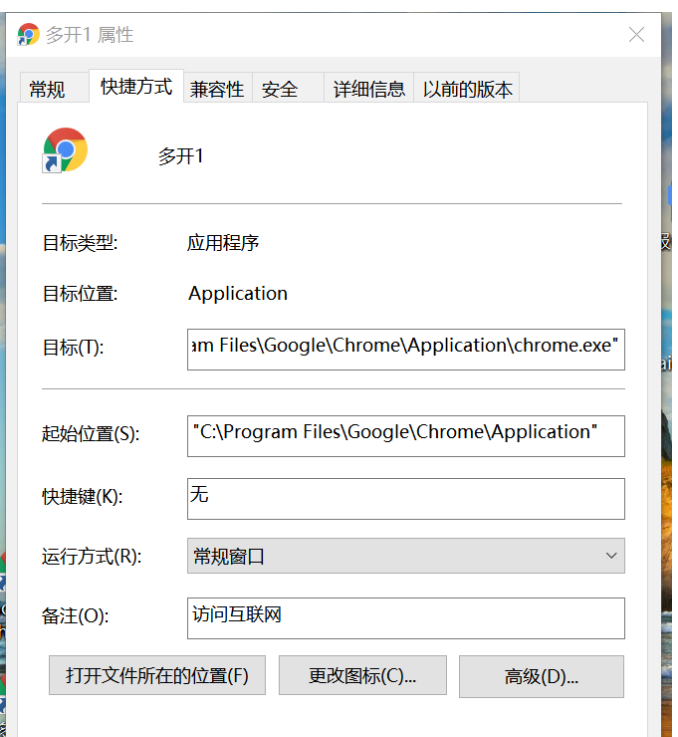Click the 运行方式(R): label

(x=92, y=557)
